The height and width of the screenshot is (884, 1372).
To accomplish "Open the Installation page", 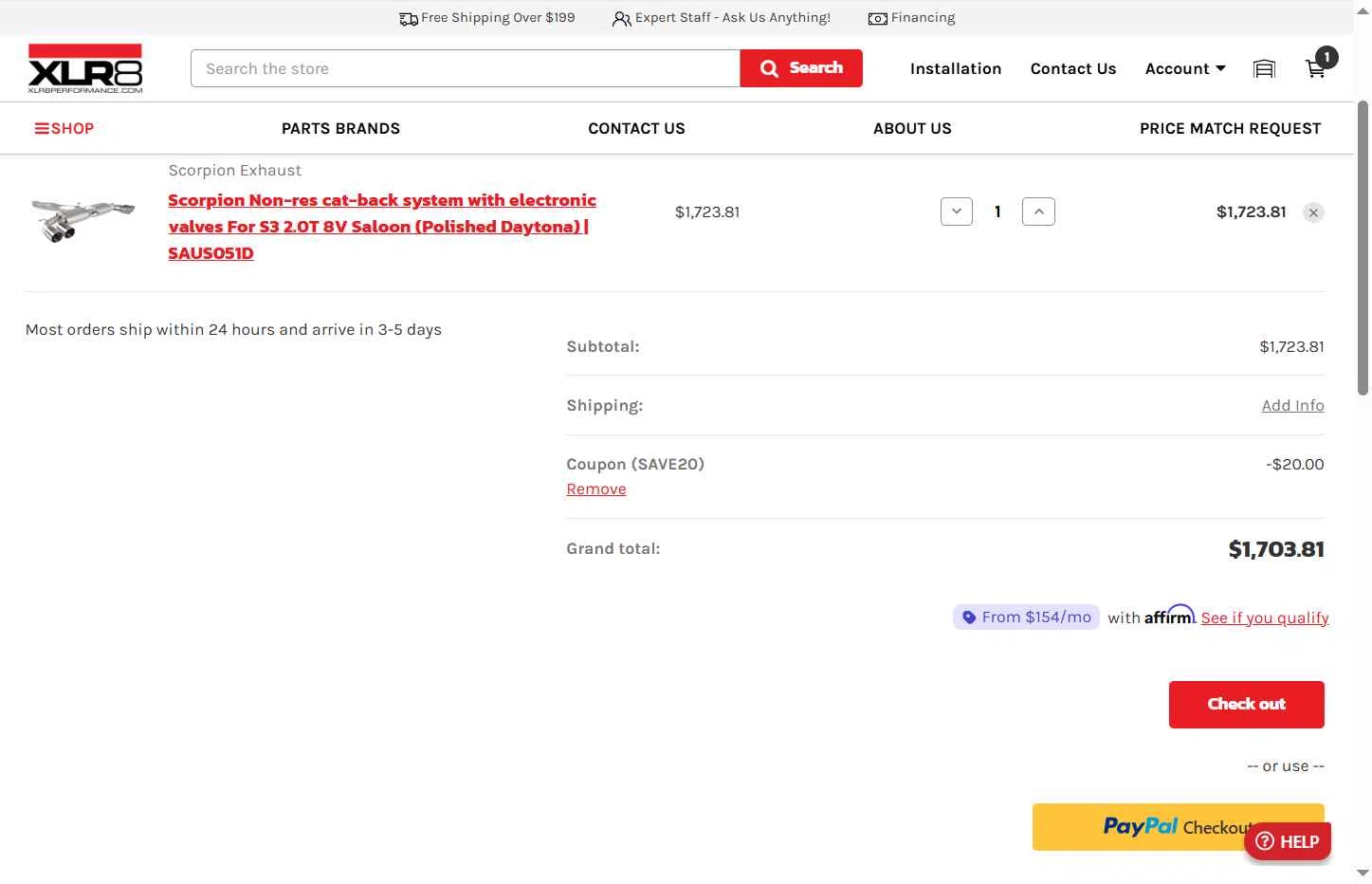I will coord(956,68).
